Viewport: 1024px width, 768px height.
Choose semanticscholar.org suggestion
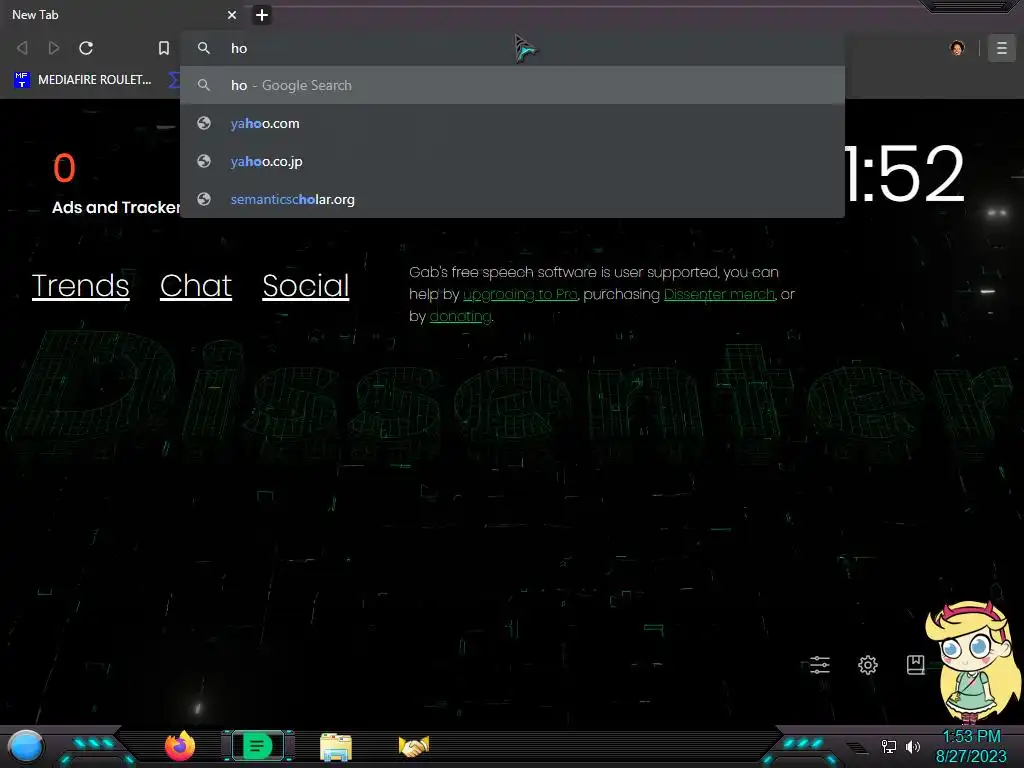point(512,199)
